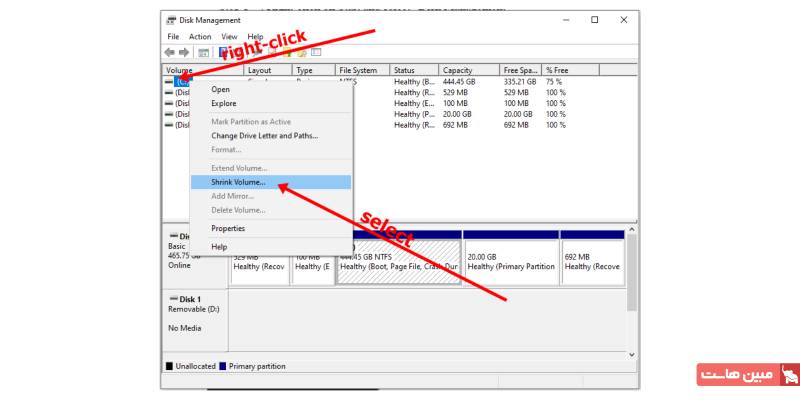Click Explore in the context menu
The width and height of the screenshot is (800, 400).
(224, 103)
